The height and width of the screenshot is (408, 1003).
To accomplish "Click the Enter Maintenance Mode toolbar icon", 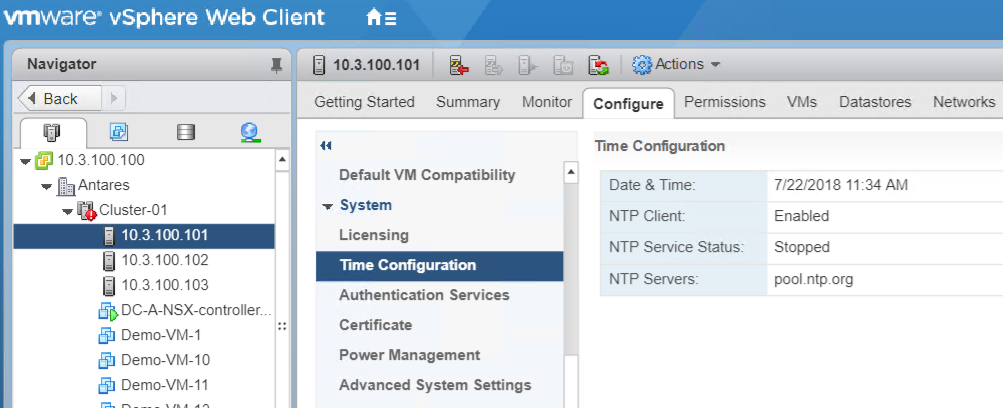I will click(459, 65).
